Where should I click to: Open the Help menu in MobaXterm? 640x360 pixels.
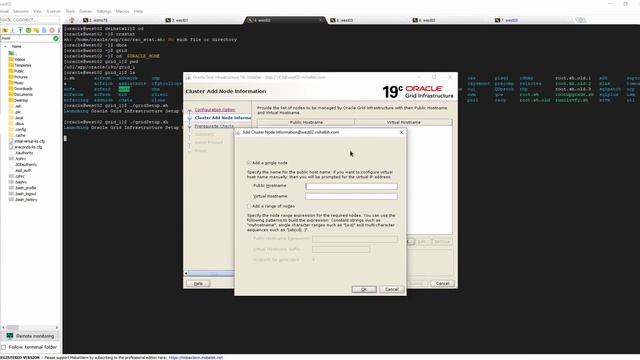coord(138,11)
